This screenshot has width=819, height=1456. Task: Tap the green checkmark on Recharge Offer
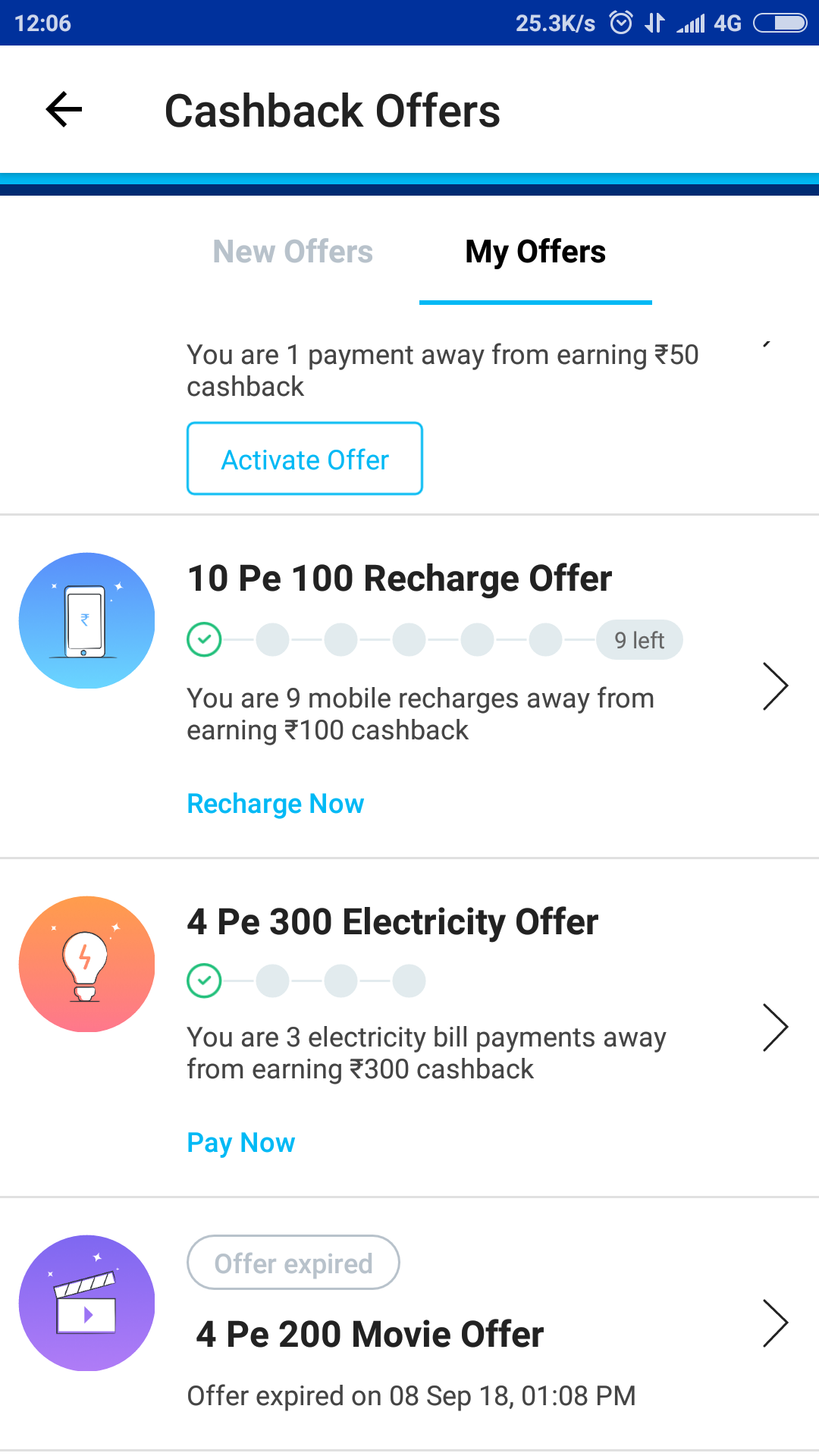204,639
